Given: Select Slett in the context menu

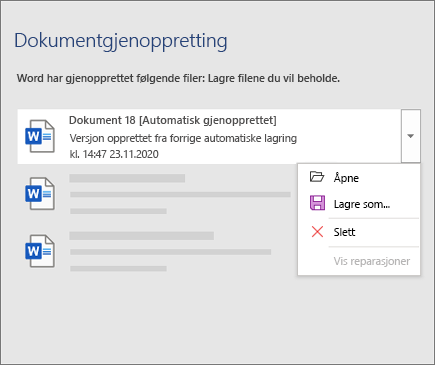Looking at the screenshot, I should click(359, 232).
